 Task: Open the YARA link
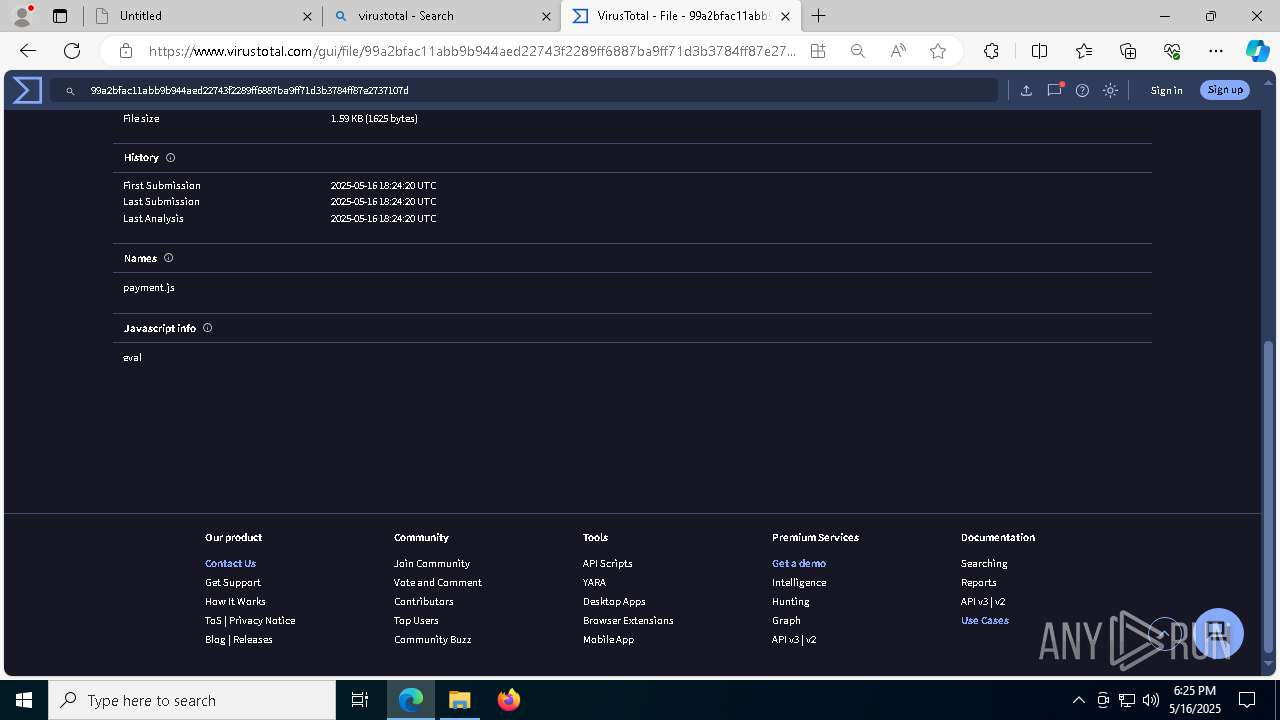click(x=594, y=582)
